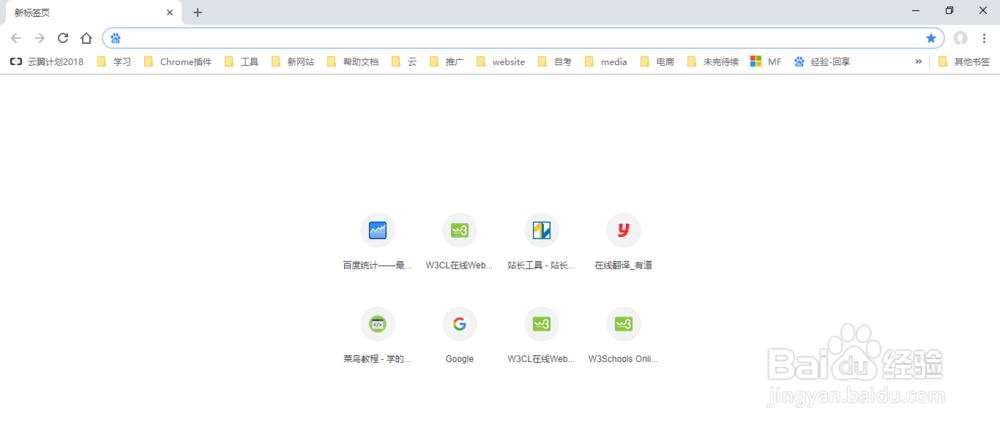The image size is (1000, 430).
Task: Open the website bookmark folder
Action: point(501,62)
